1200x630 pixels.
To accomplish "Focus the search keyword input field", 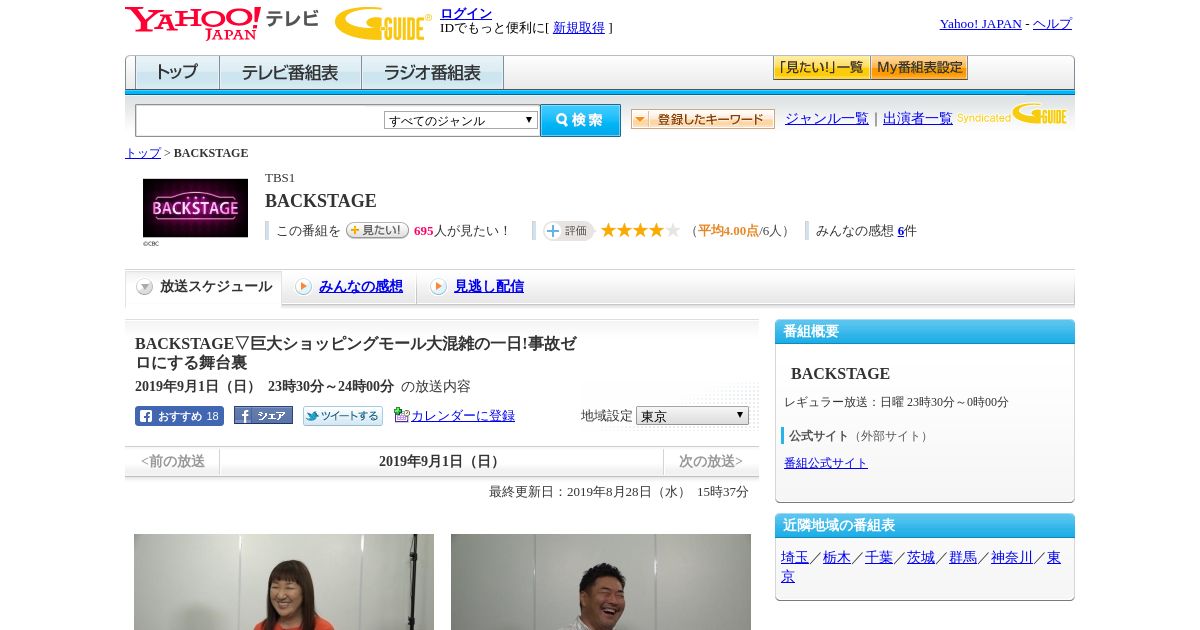I will (260, 120).
